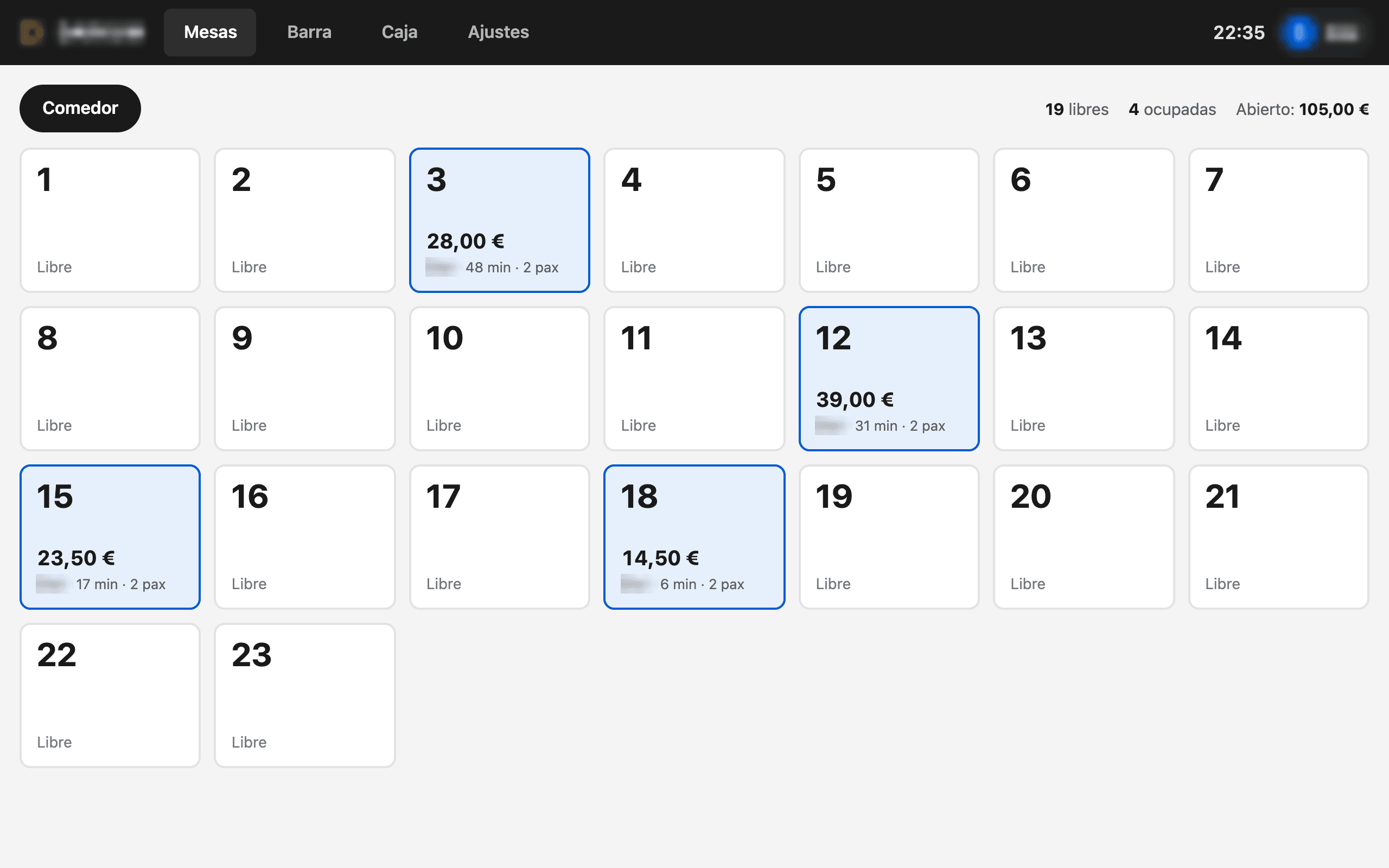
Task: Click the app logo icon
Action: (32, 32)
